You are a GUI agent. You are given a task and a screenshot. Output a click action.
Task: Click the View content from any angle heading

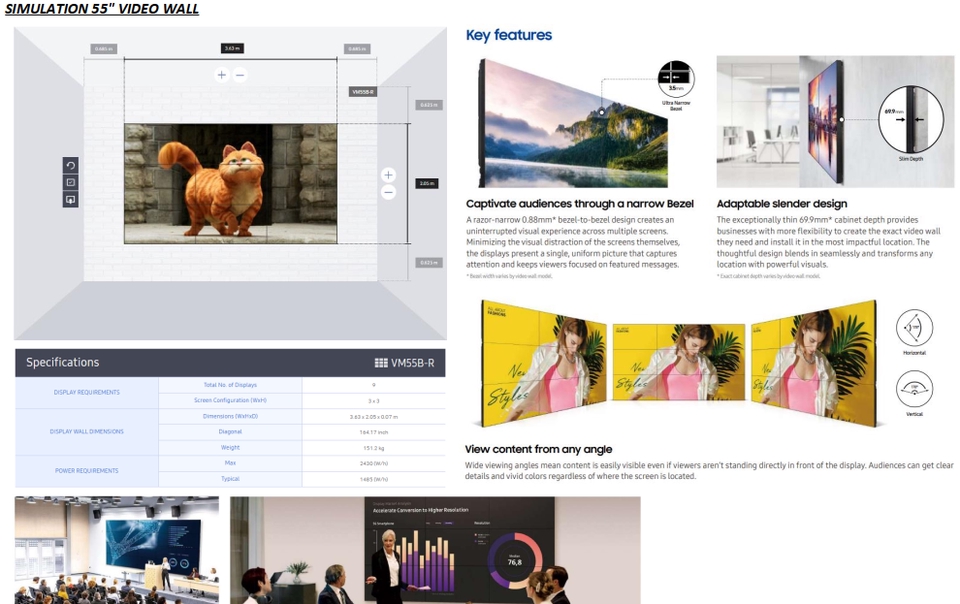(538, 449)
